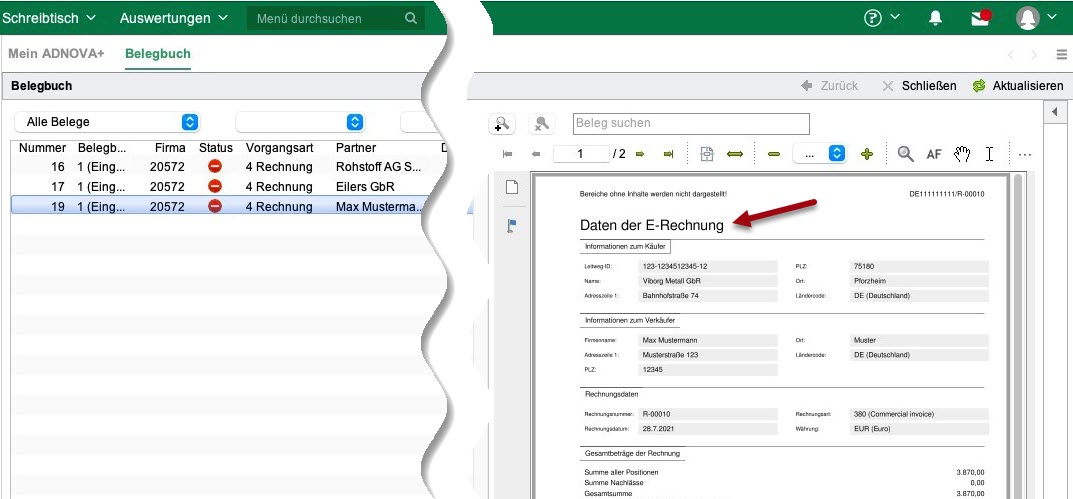The image size is (1073, 499).
Task: Click the flag icon in viewer sidebar
Action: (x=511, y=226)
